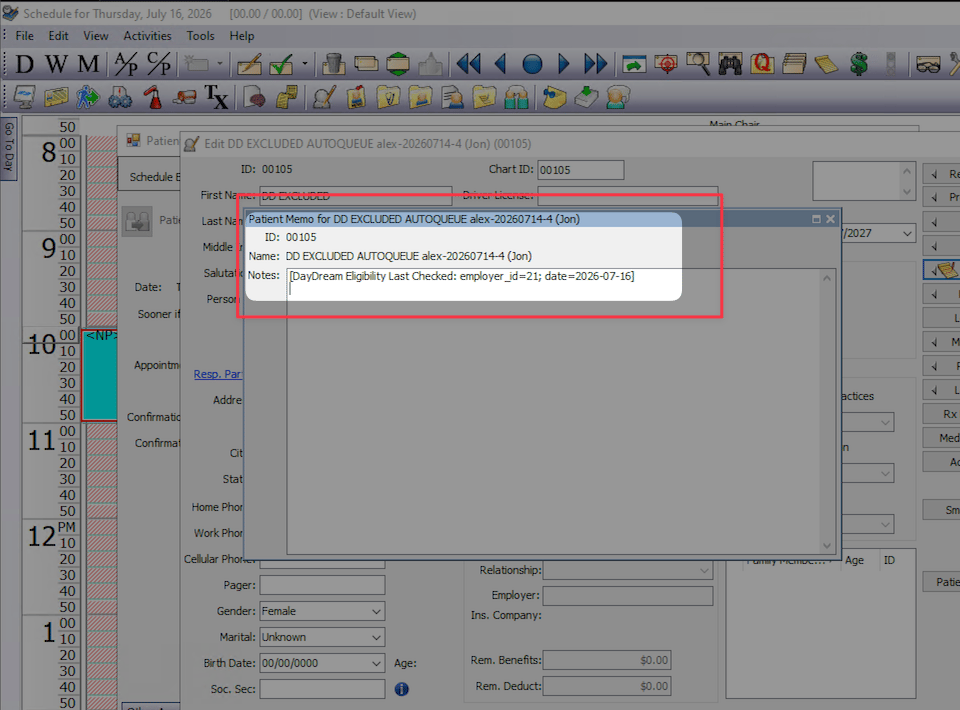The width and height of the screenshot is (960, 710).
Task: Open the View menu
Action: click(96, 36)
